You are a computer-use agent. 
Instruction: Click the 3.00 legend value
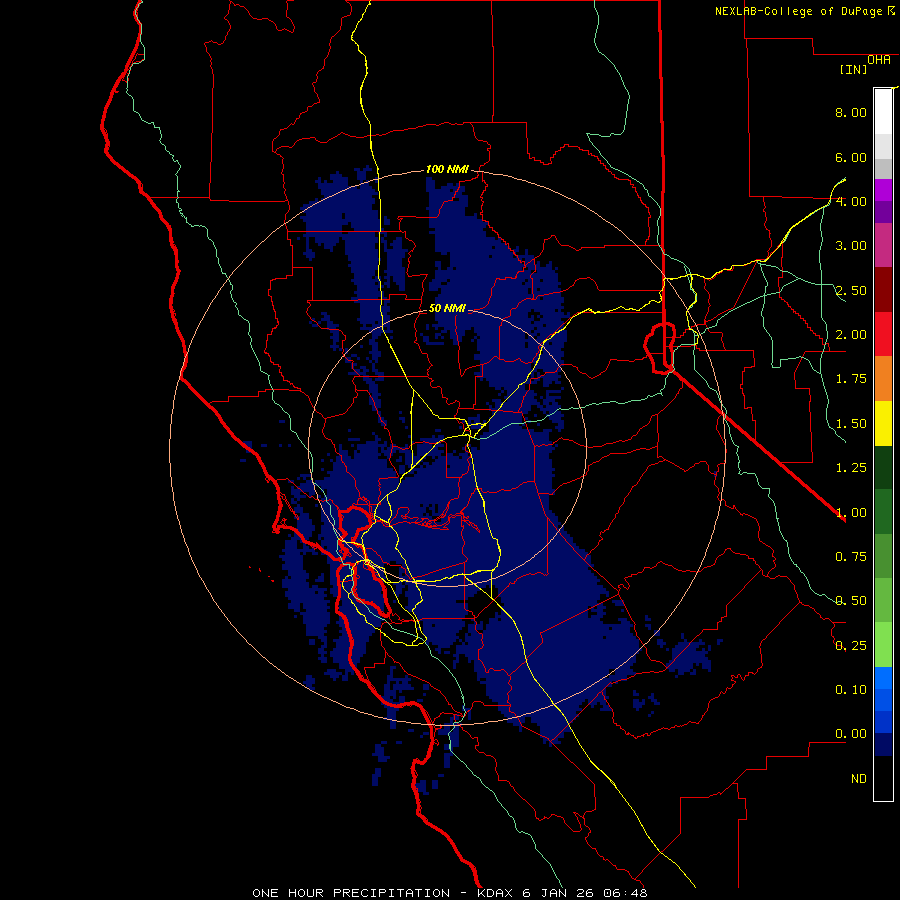(x=851, y=246)
